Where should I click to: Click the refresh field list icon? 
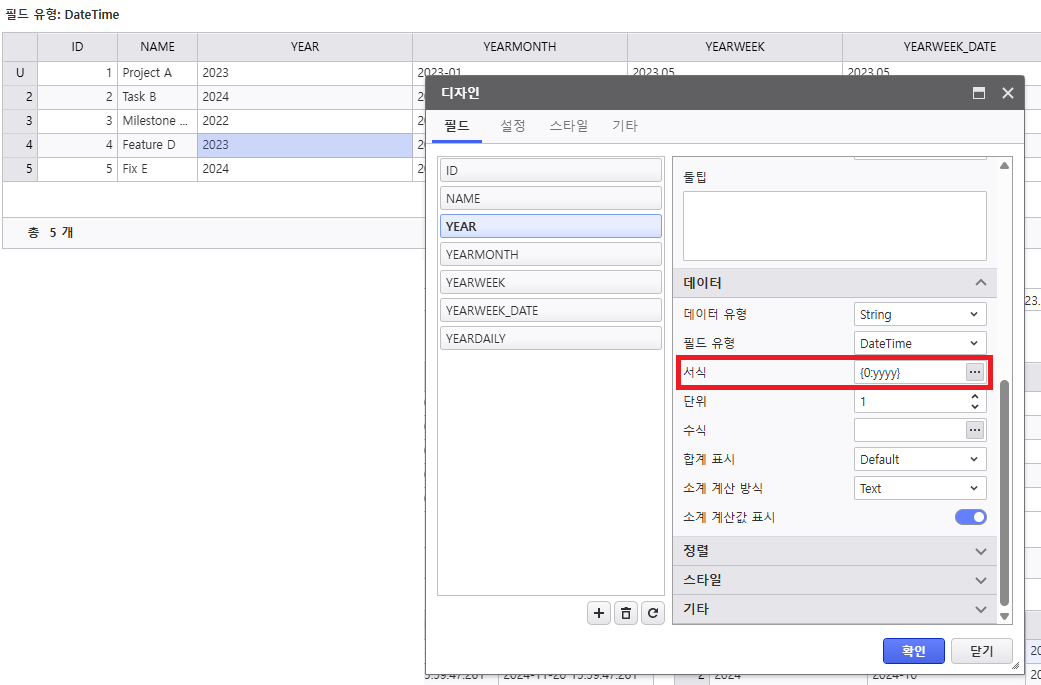tap(653, 614)
